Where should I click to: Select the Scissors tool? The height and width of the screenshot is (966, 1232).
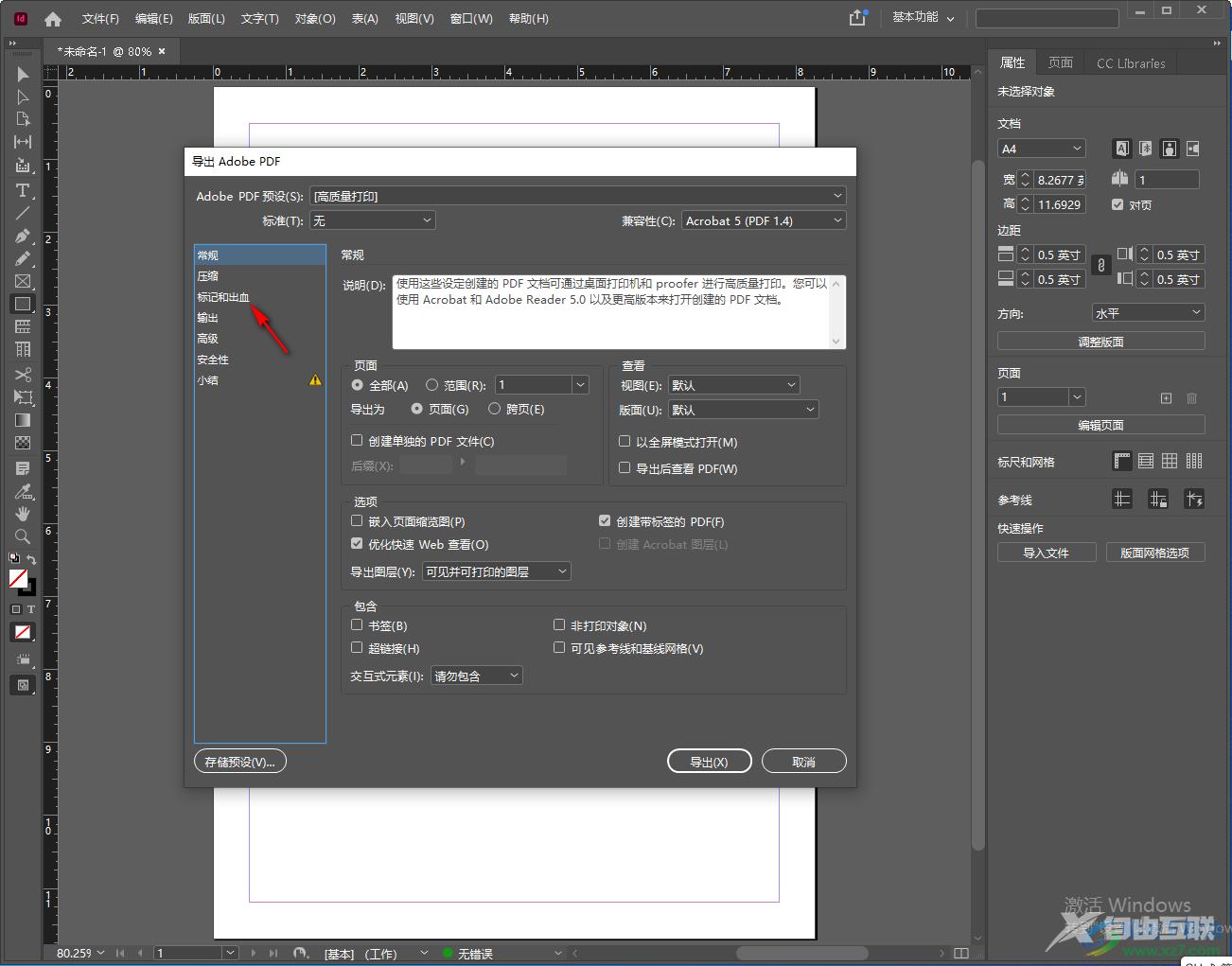click(x=23, y=375)
